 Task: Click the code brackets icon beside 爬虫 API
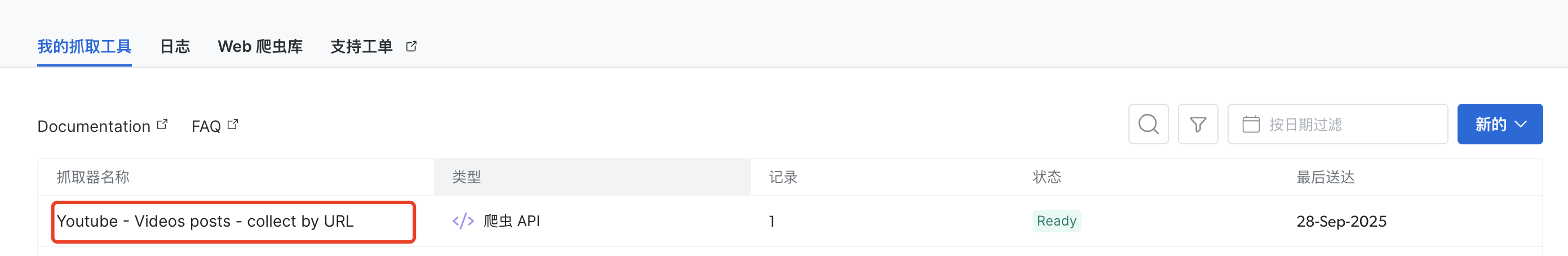point(463,220)
